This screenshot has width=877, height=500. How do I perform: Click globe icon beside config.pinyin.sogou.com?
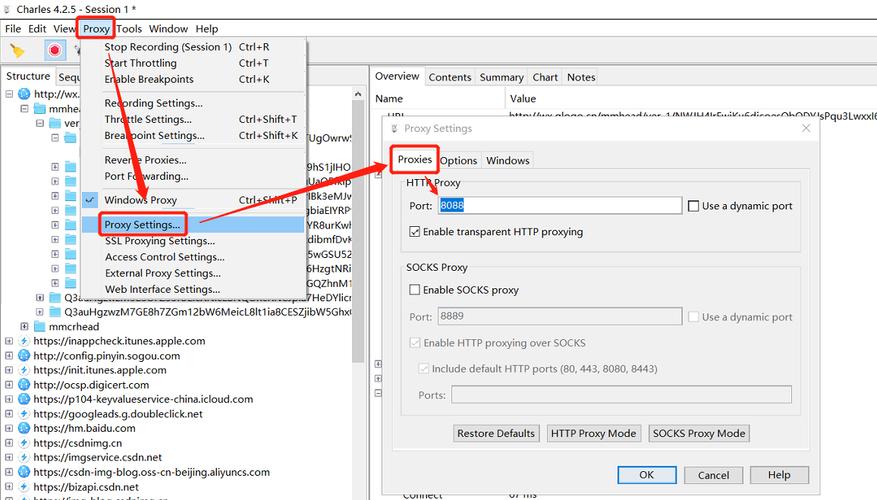tap(24, 356)
